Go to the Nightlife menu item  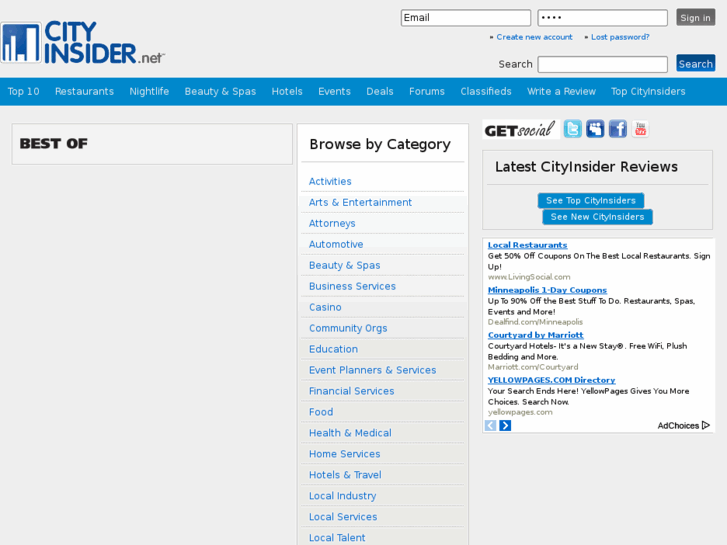pyautogui.click(x=149, y=91)
